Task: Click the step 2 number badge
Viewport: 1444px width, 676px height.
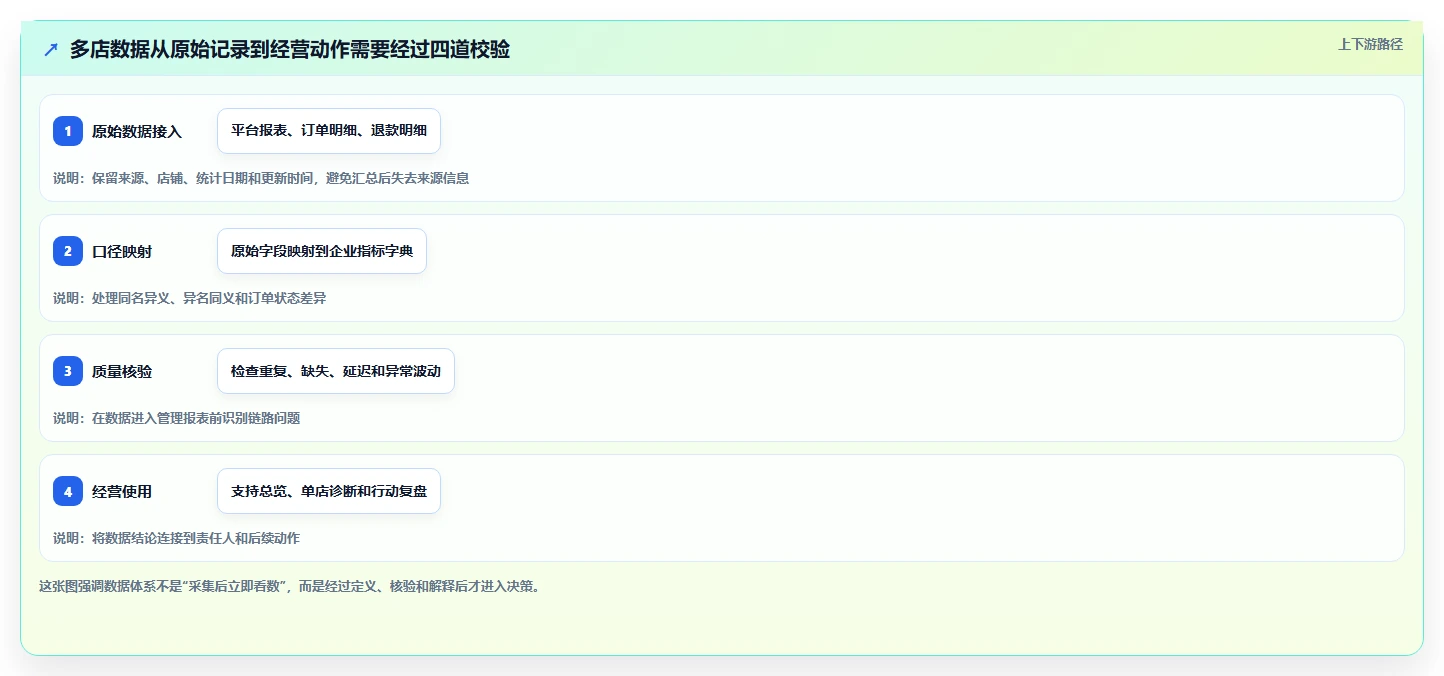Action: click(x=68, y=251)
